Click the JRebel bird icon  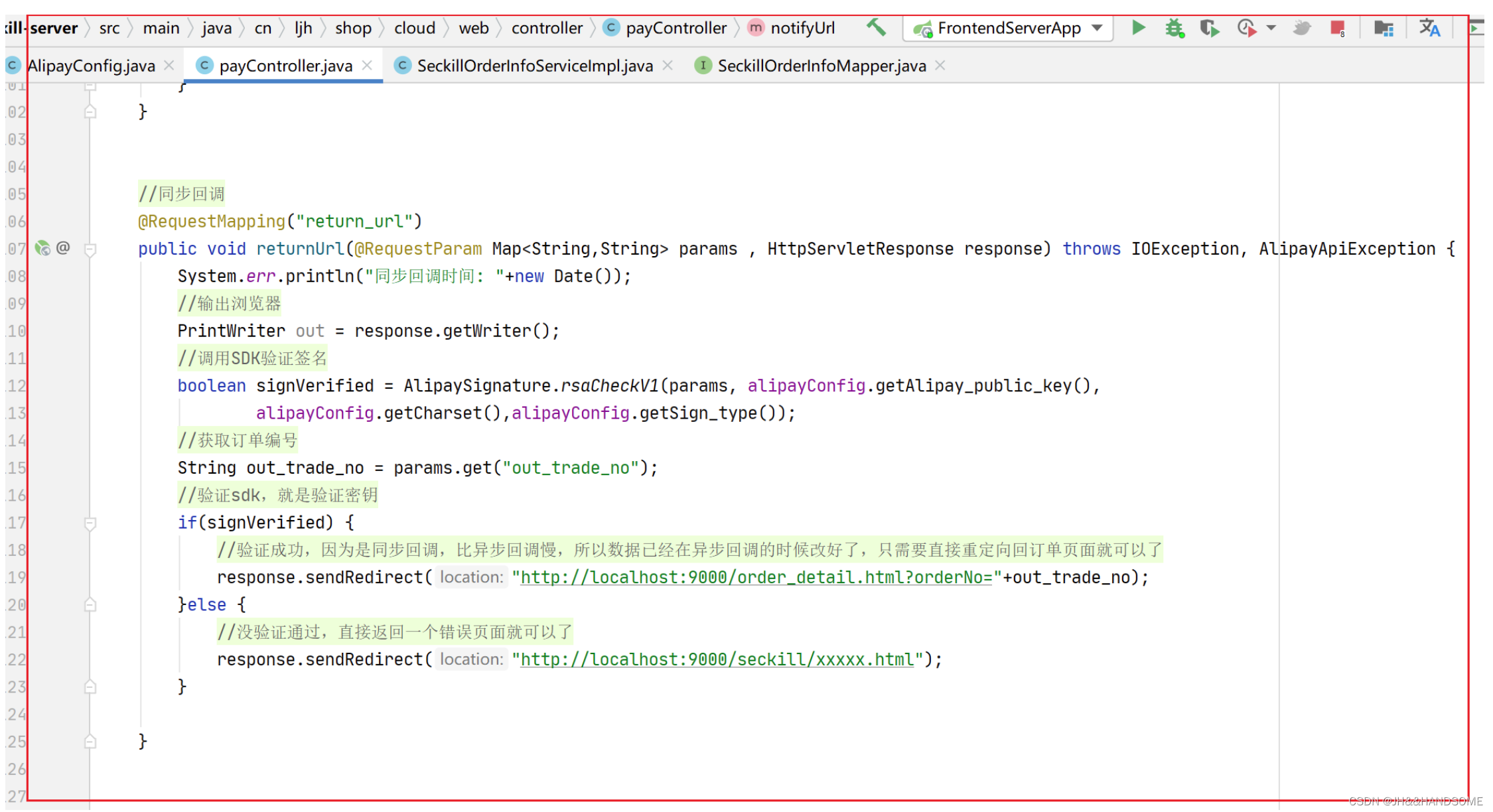pos(1301,29)
